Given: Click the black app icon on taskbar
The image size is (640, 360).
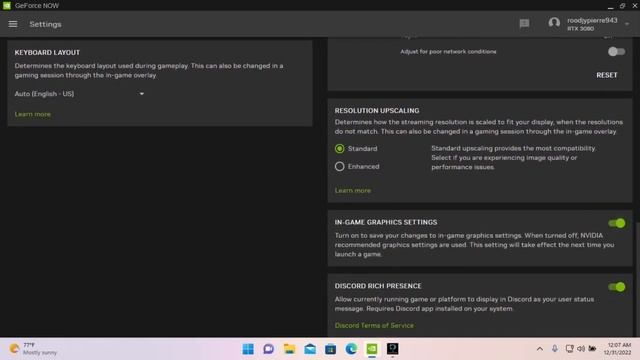Looking at the screenshot, I should [x=393, y=349].
